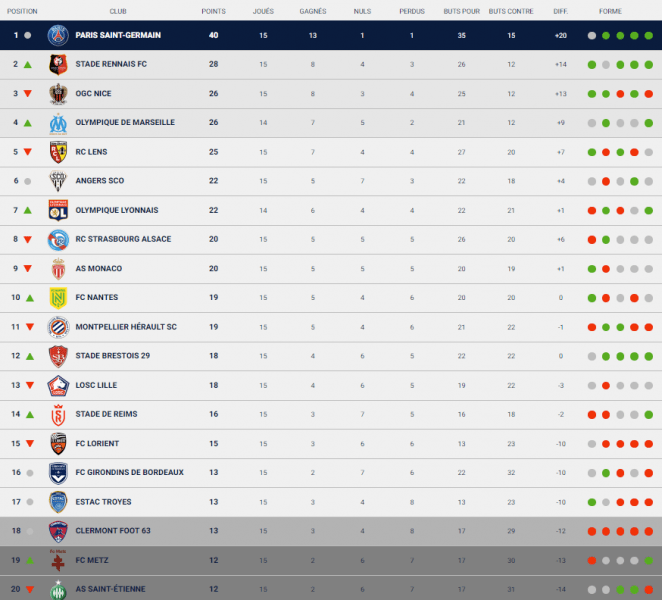Click the LOSC Lille club logo
The width and height of the screenshot is (662, 600).
tap(57, 386)
